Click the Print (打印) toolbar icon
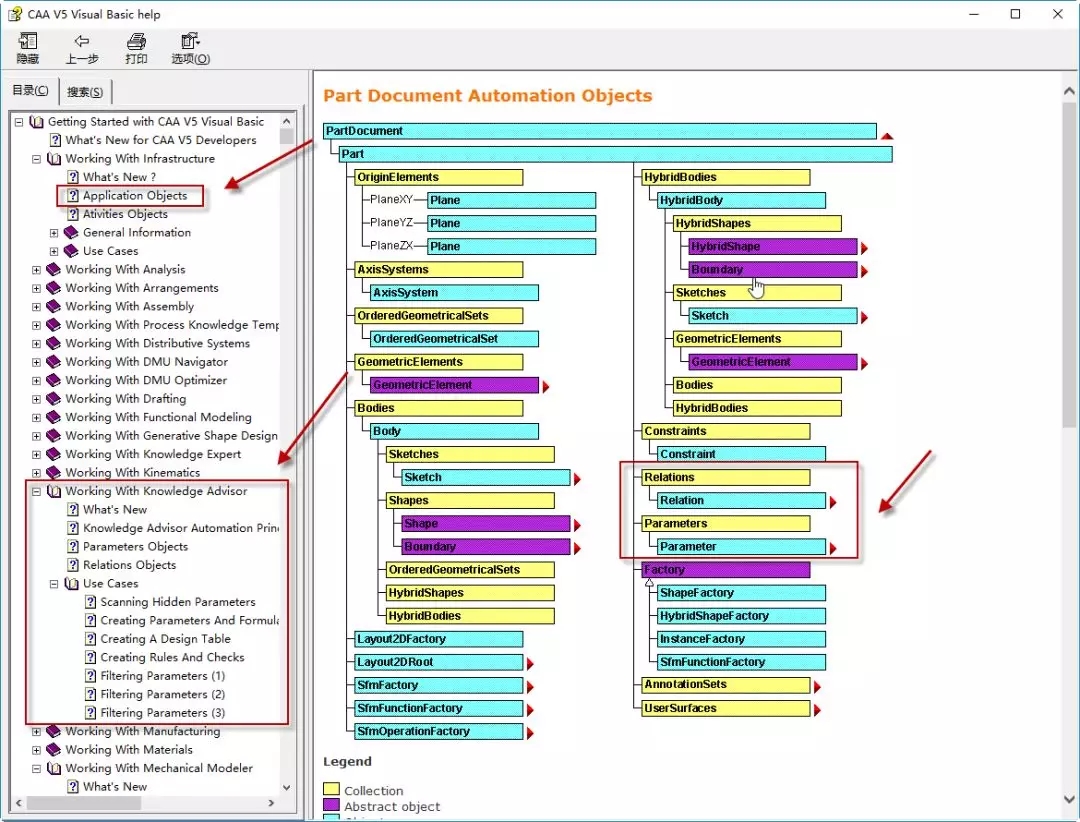Image resolution: width=1080 pixels, height=822 pixels. [x=136, y=41]
